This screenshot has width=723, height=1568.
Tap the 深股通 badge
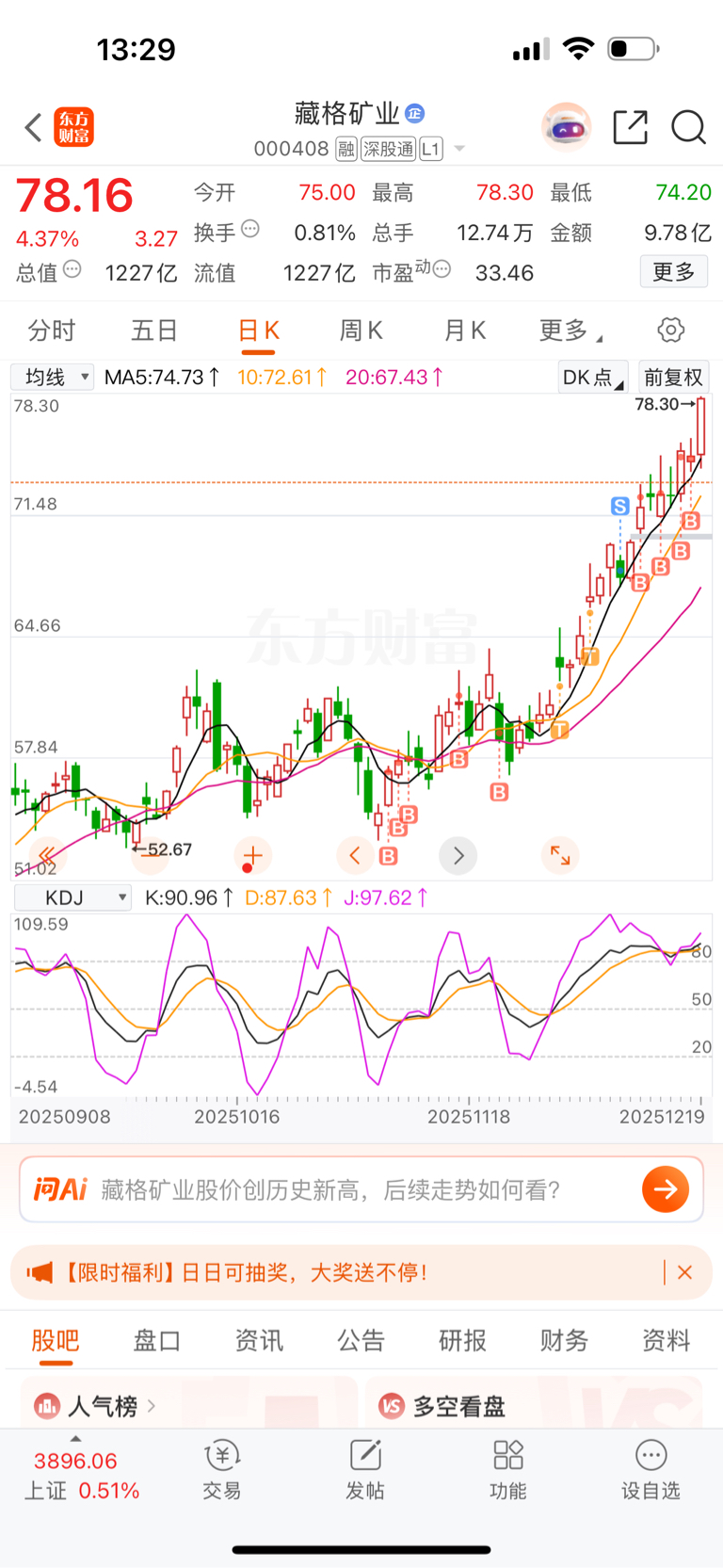389,149
